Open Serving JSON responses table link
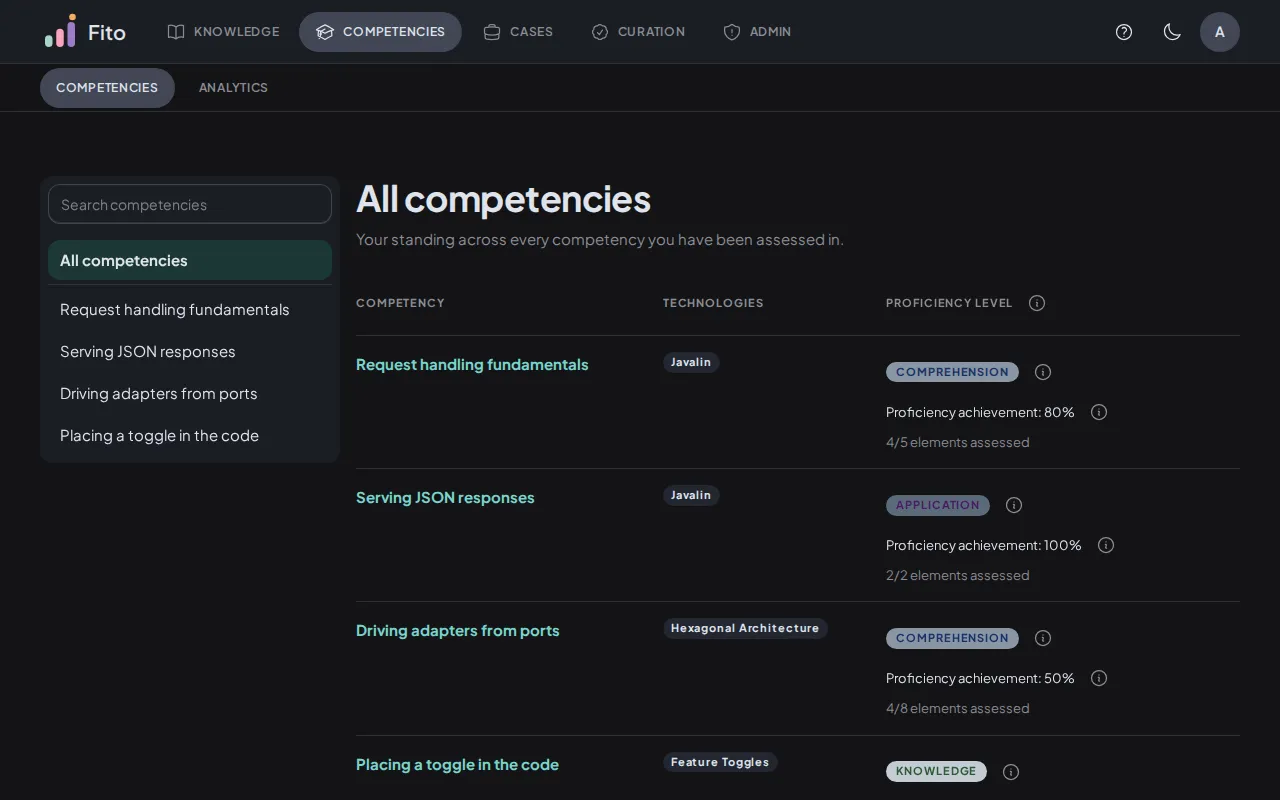This screenshot has width=1280, height=800. point(445,498)
